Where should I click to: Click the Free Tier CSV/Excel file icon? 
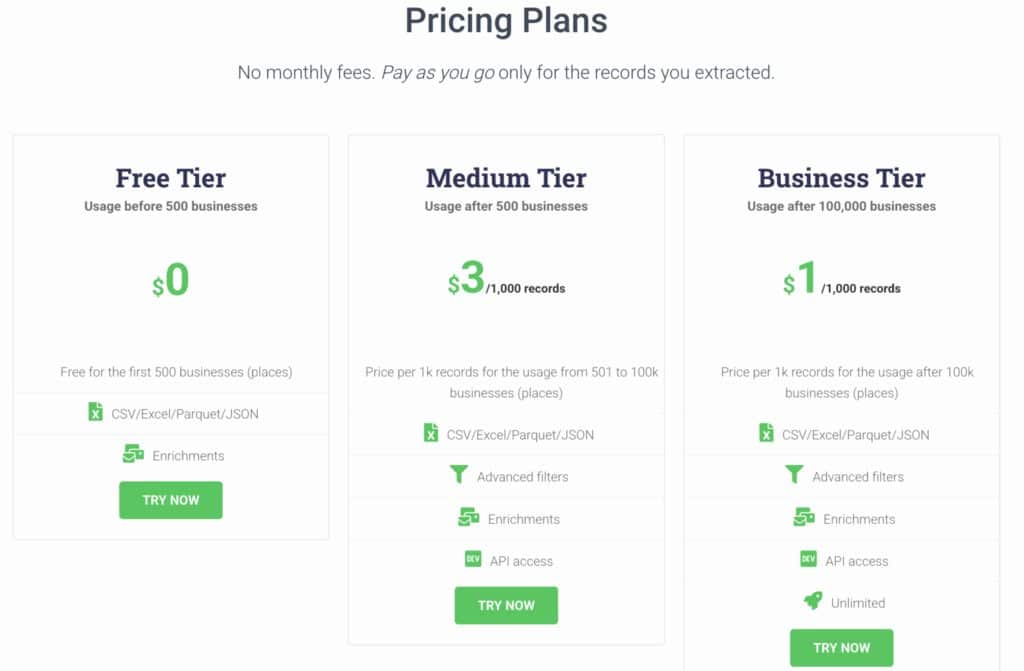[95, 412]
